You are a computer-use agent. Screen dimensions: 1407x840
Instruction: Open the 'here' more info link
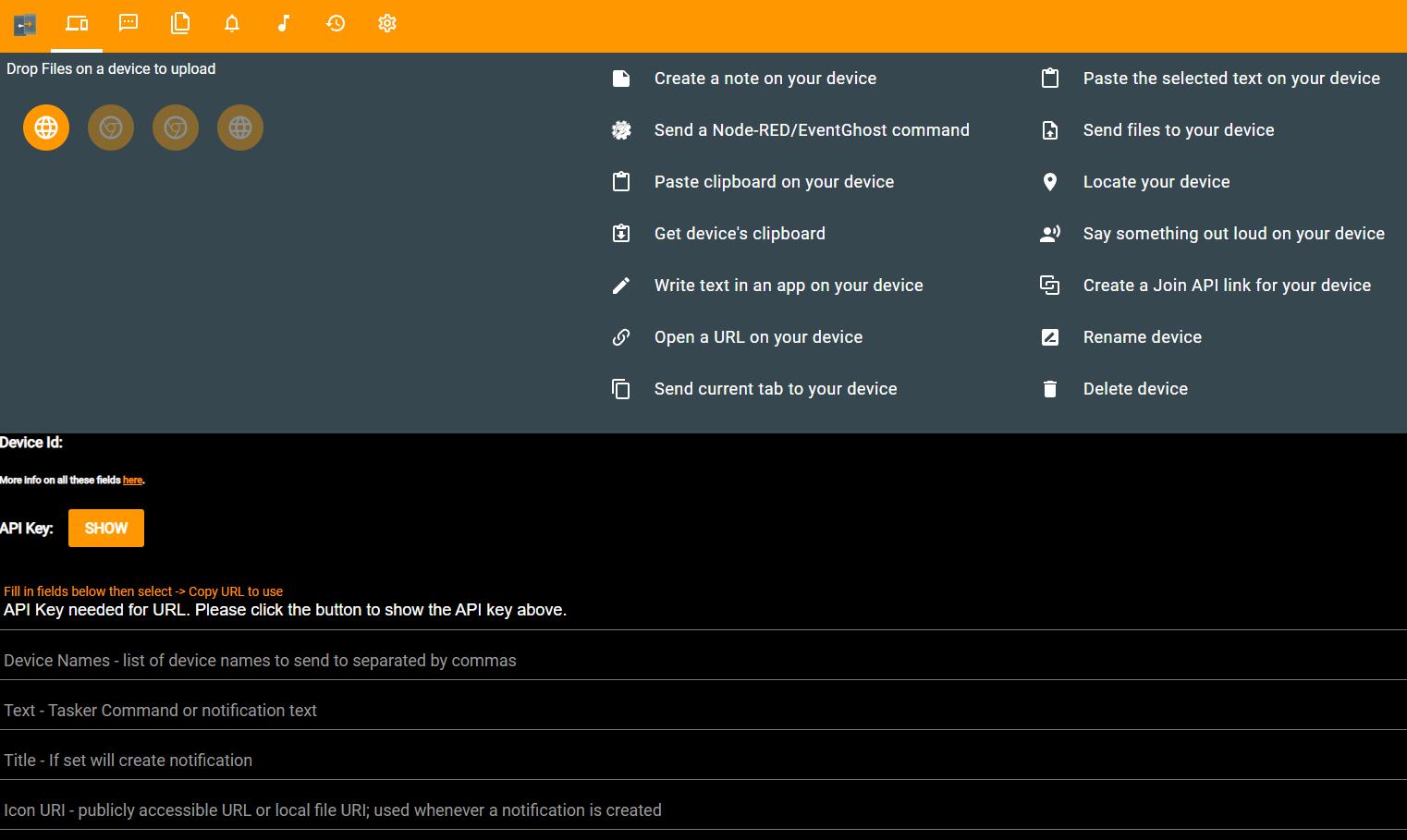pos(132,481)
